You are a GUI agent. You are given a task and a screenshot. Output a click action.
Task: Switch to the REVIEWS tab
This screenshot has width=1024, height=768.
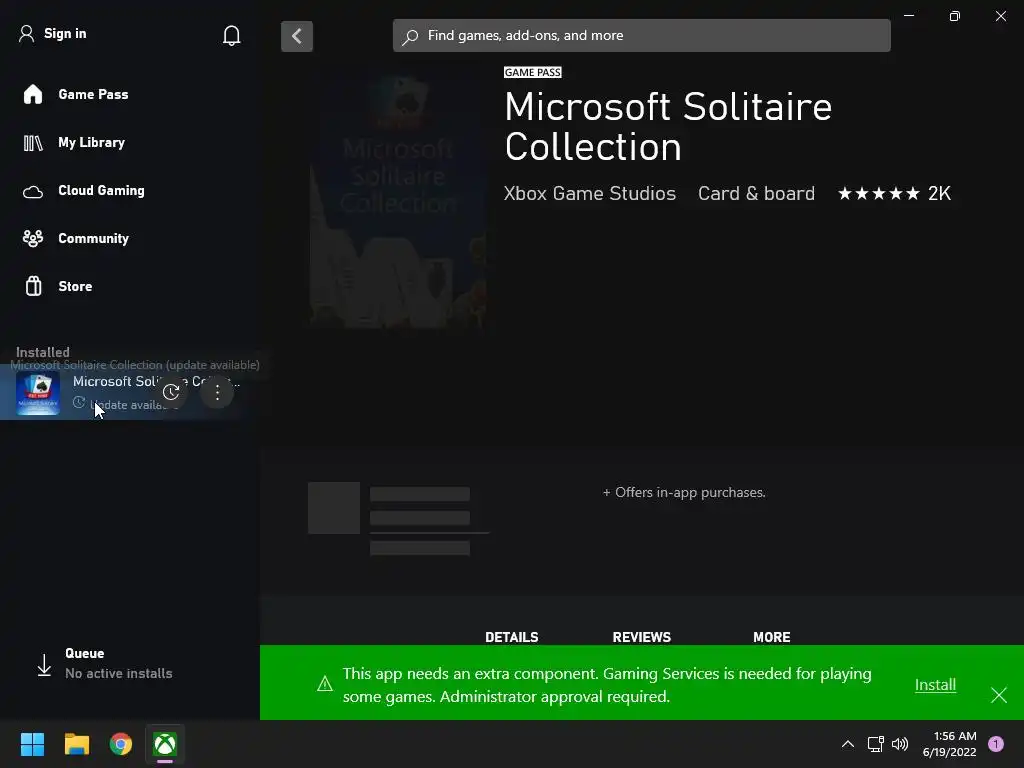641,637
